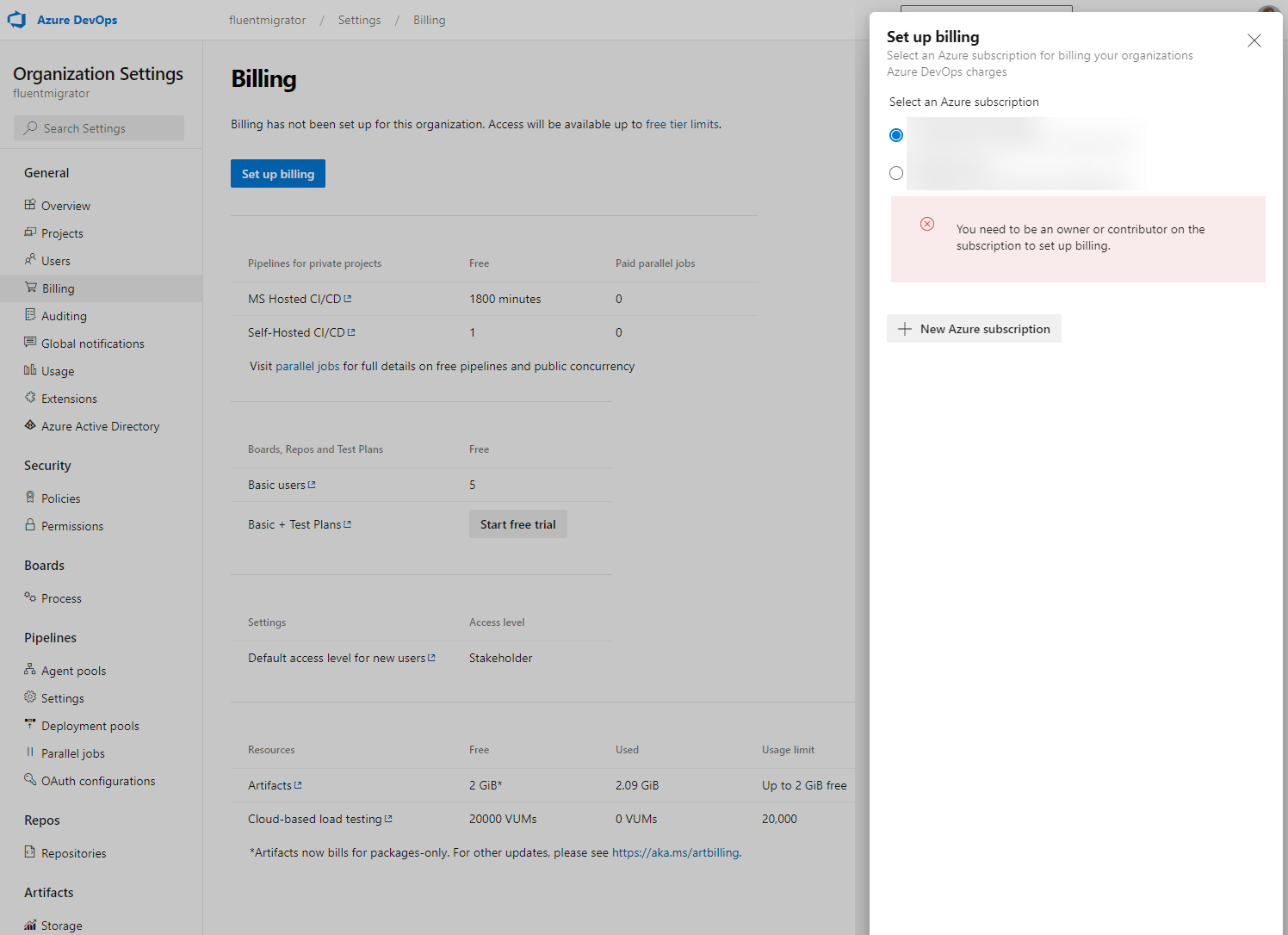Click Start free trial for Test Plans
Viewport: 1288px width, 935px height.
click(x=517, y=523)
